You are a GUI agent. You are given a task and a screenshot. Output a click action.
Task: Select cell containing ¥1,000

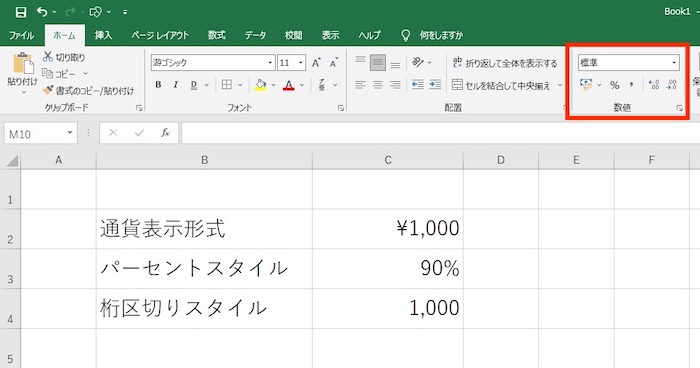pos(388,229)
